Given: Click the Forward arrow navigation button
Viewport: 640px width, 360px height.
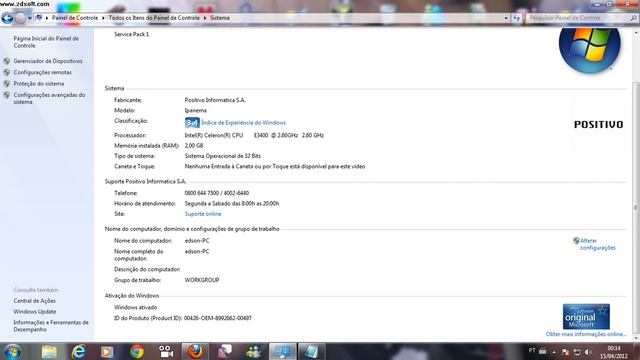Looking at the screenshot, I should [x=20, y=18].
